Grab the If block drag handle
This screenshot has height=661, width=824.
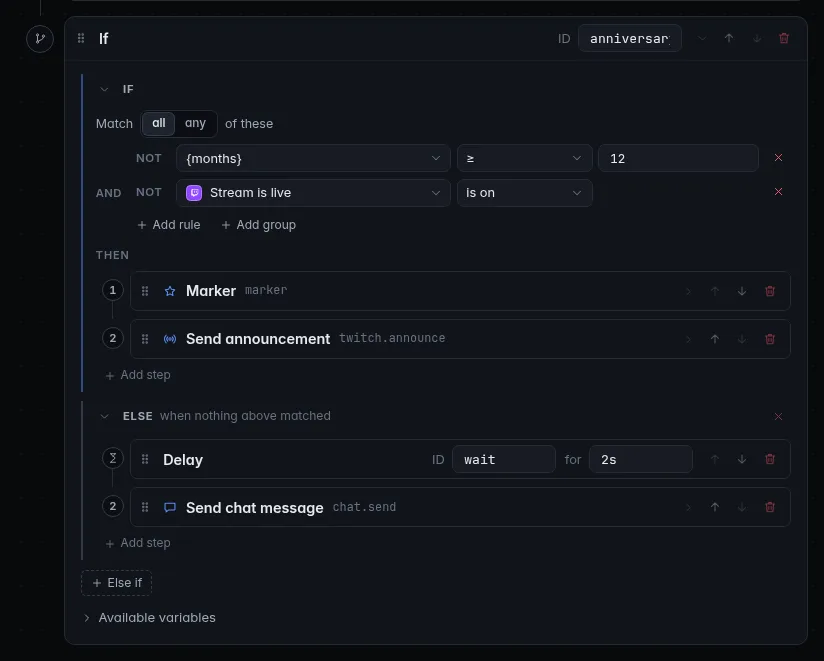coord(81,38)
